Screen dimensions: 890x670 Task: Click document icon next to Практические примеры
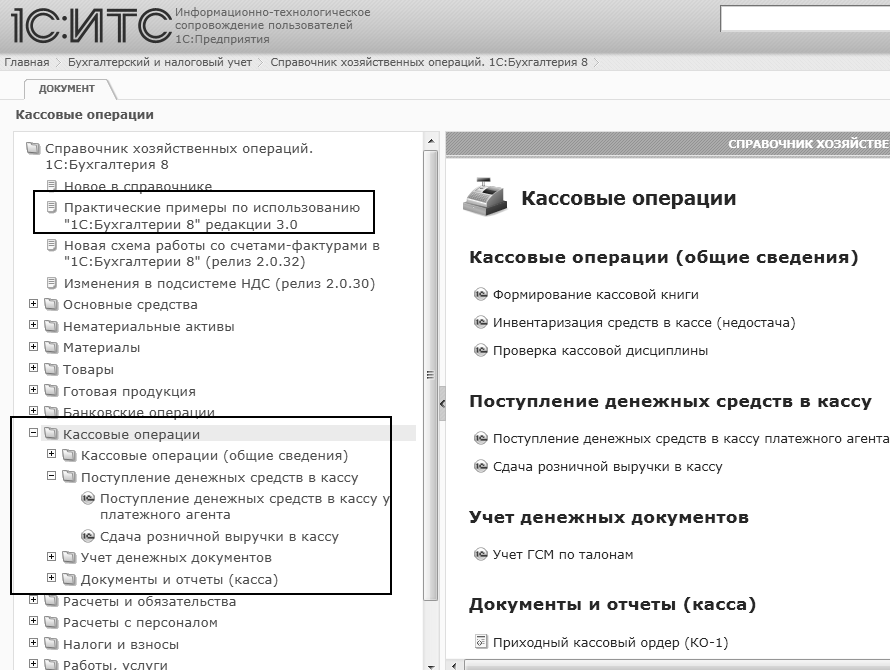point(52,207)
